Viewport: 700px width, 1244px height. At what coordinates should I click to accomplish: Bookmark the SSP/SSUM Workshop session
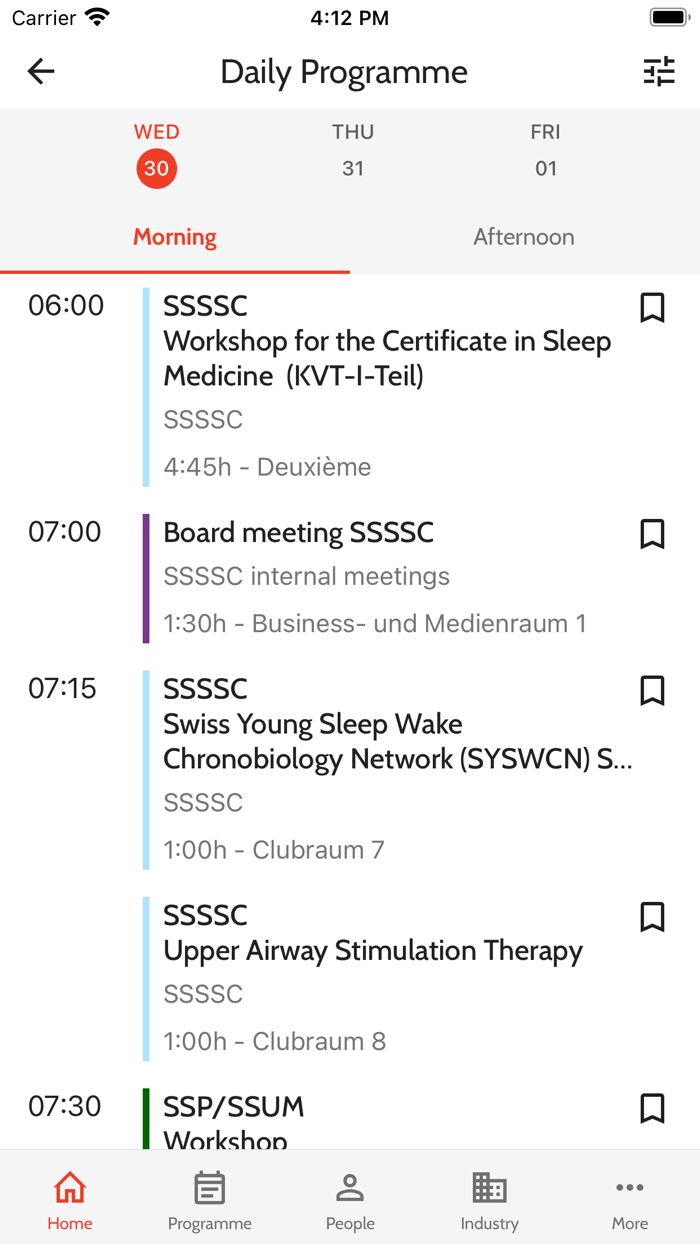(653, 1108)
